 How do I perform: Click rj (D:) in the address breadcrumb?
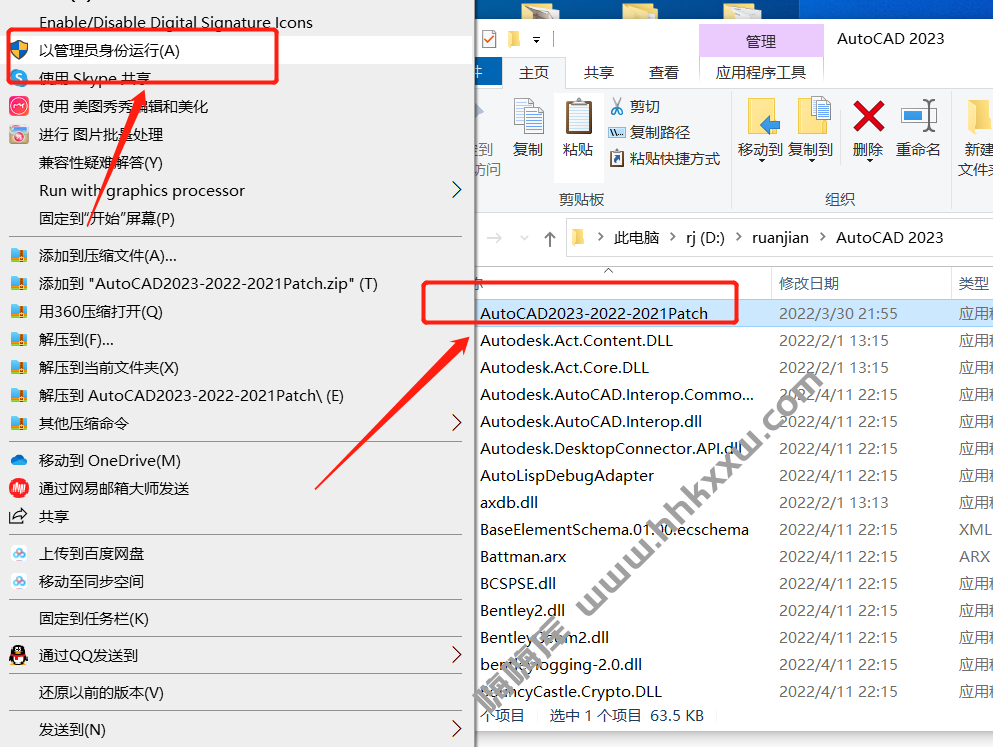click(x=705, y=237)
